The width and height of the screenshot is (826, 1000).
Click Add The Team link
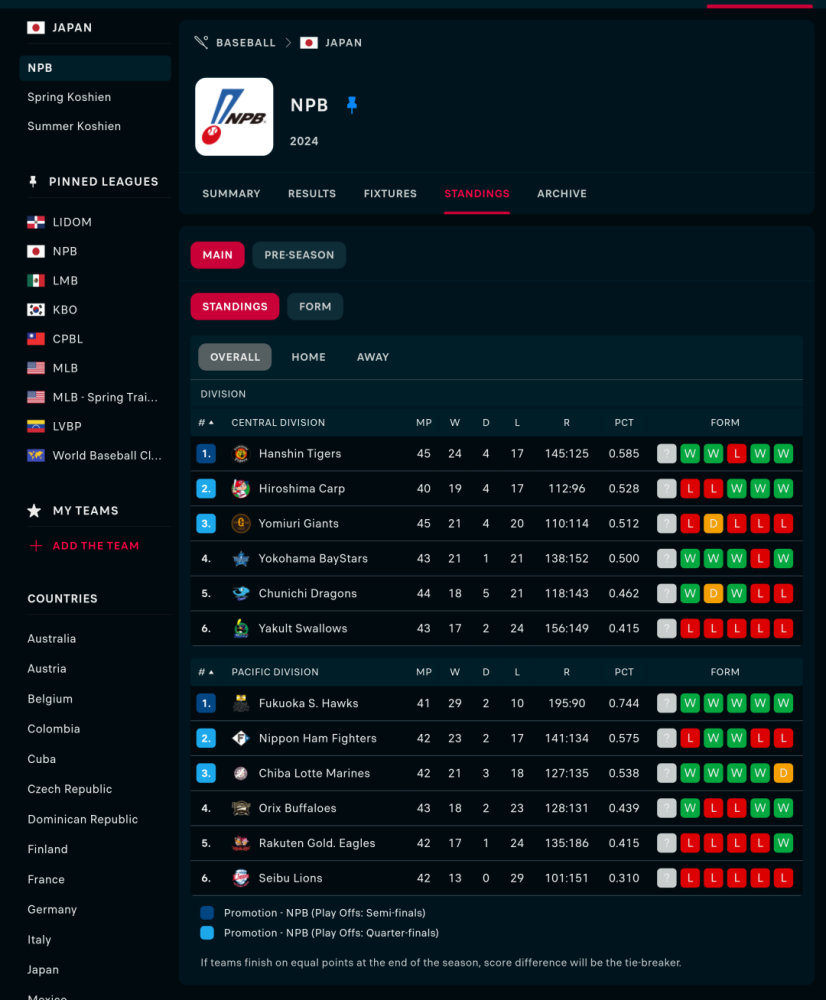96,546
